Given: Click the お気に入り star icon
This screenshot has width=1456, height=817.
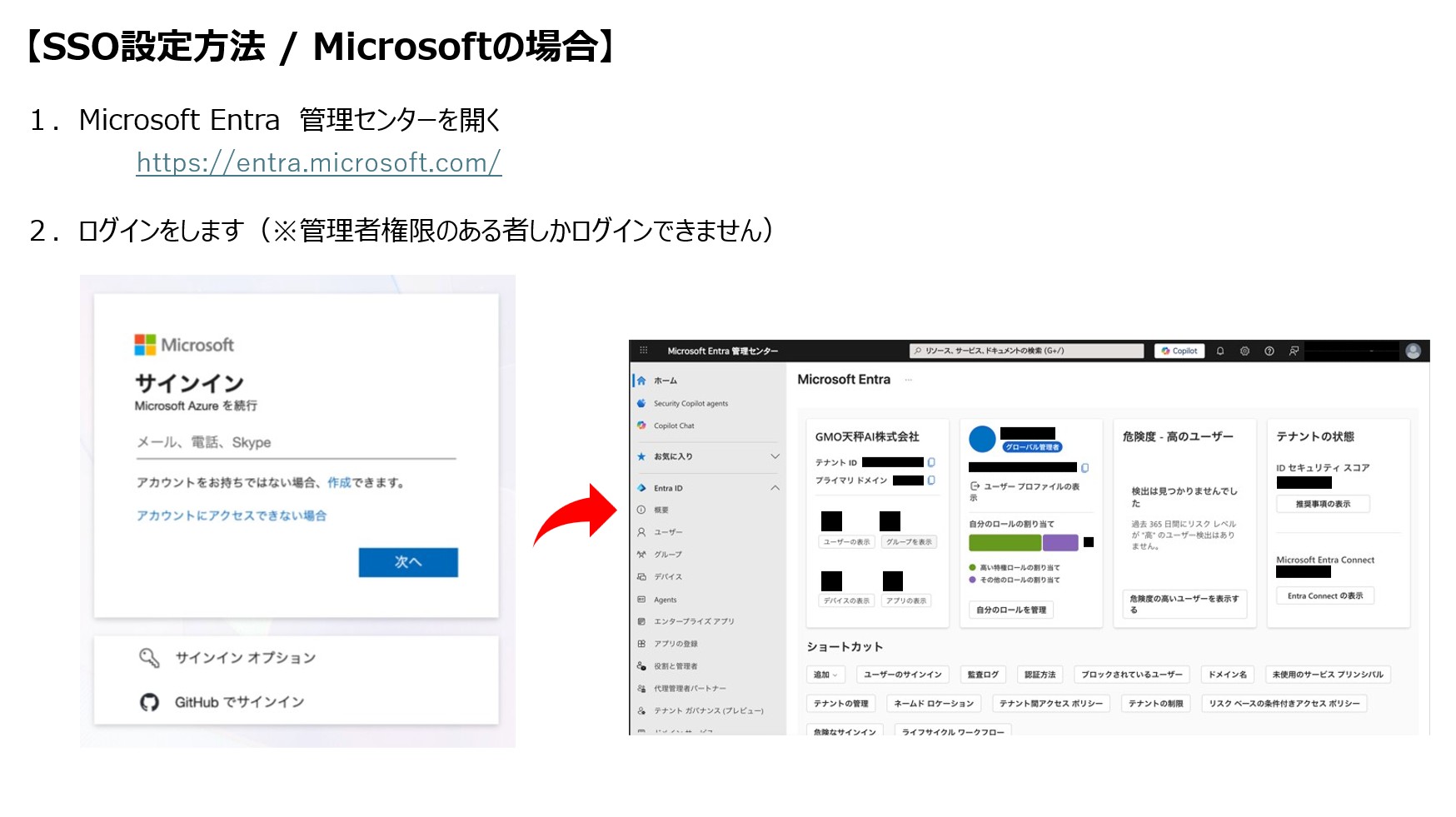Looking at the screenshot, I should point(641,456).
